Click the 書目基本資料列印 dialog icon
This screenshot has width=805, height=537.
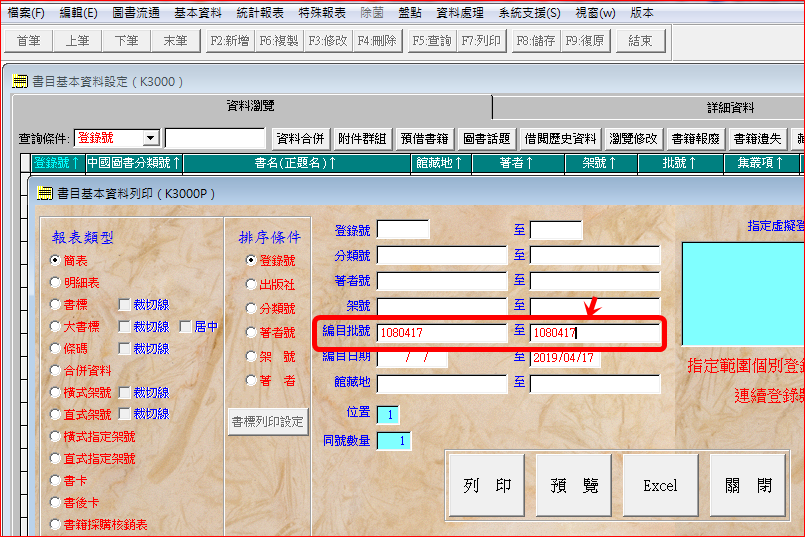click(x=45, y=194)
